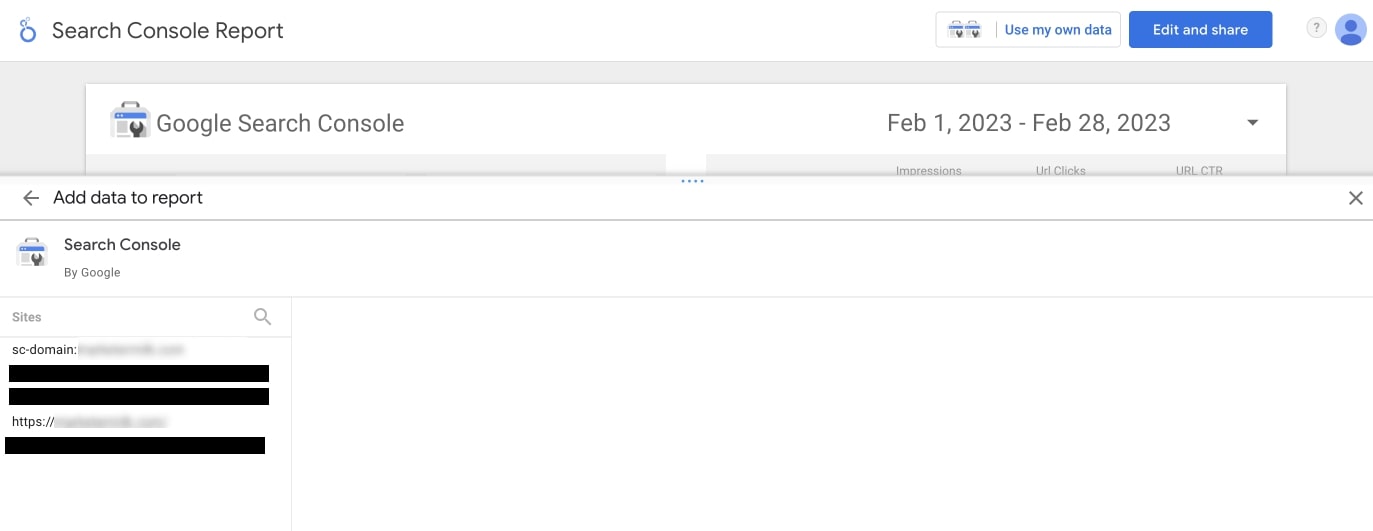Screen dimensions: 1373x531
Task: Close the Add data to report panel
Action: coord(1355,198)
